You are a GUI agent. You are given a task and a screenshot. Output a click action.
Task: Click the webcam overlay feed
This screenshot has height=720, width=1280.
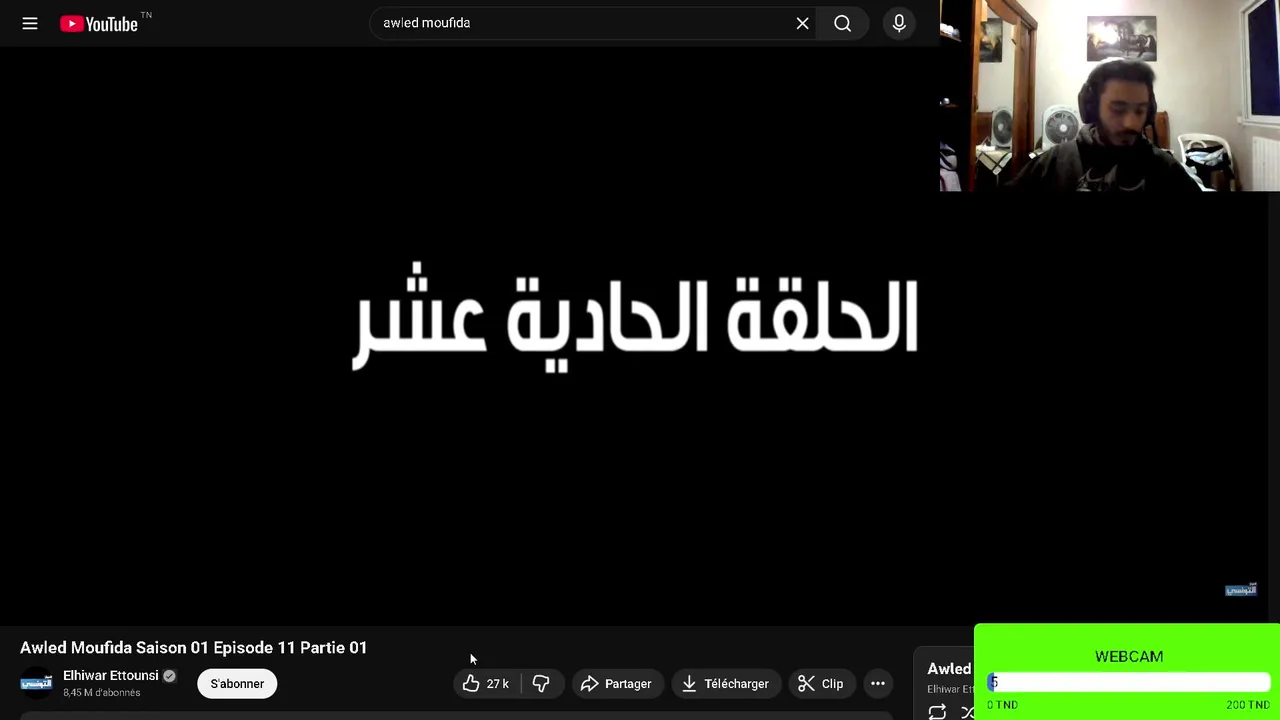click(x=1110, y=95)
